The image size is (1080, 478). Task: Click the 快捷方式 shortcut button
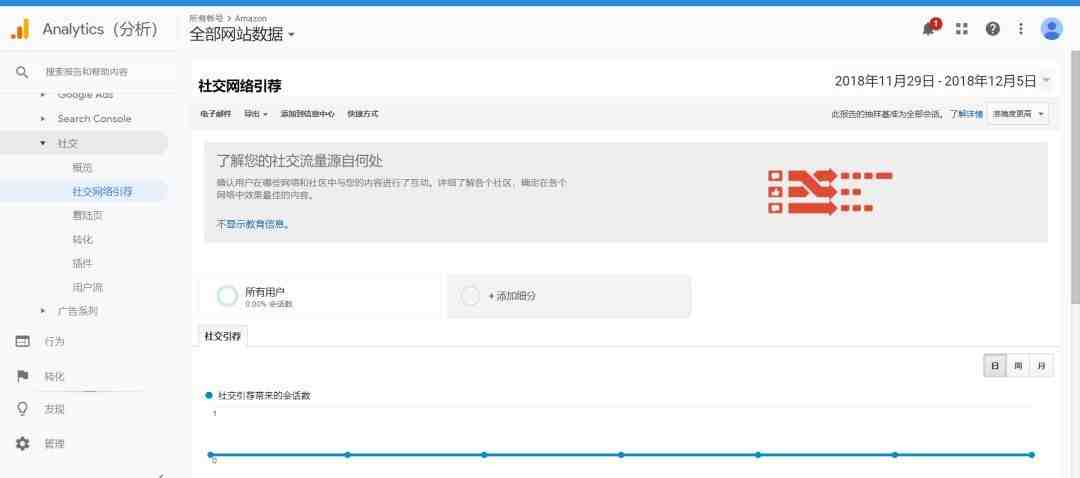362,114
